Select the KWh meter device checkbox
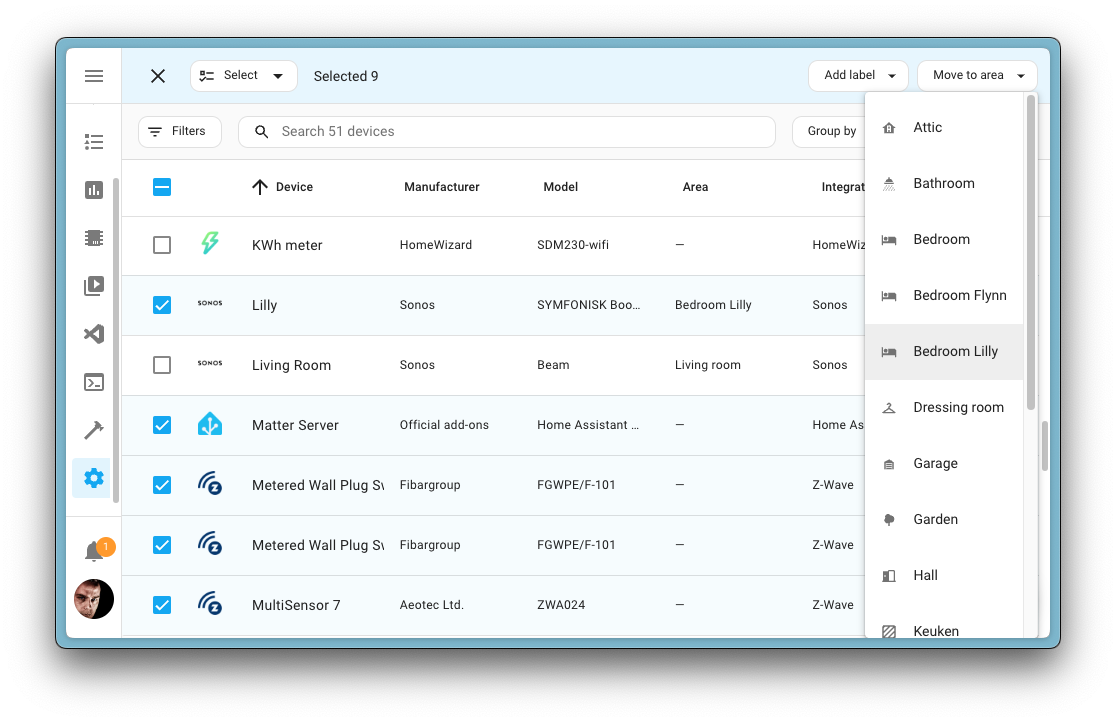 pos(162,245)
